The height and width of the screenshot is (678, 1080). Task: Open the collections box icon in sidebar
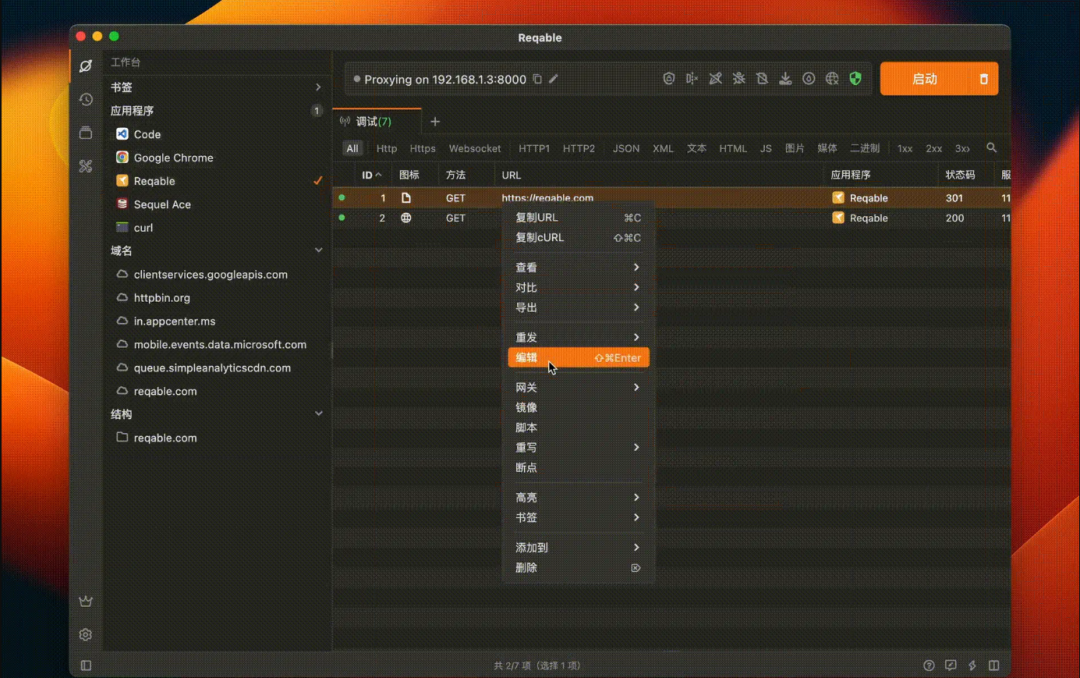tap(85, 133)
